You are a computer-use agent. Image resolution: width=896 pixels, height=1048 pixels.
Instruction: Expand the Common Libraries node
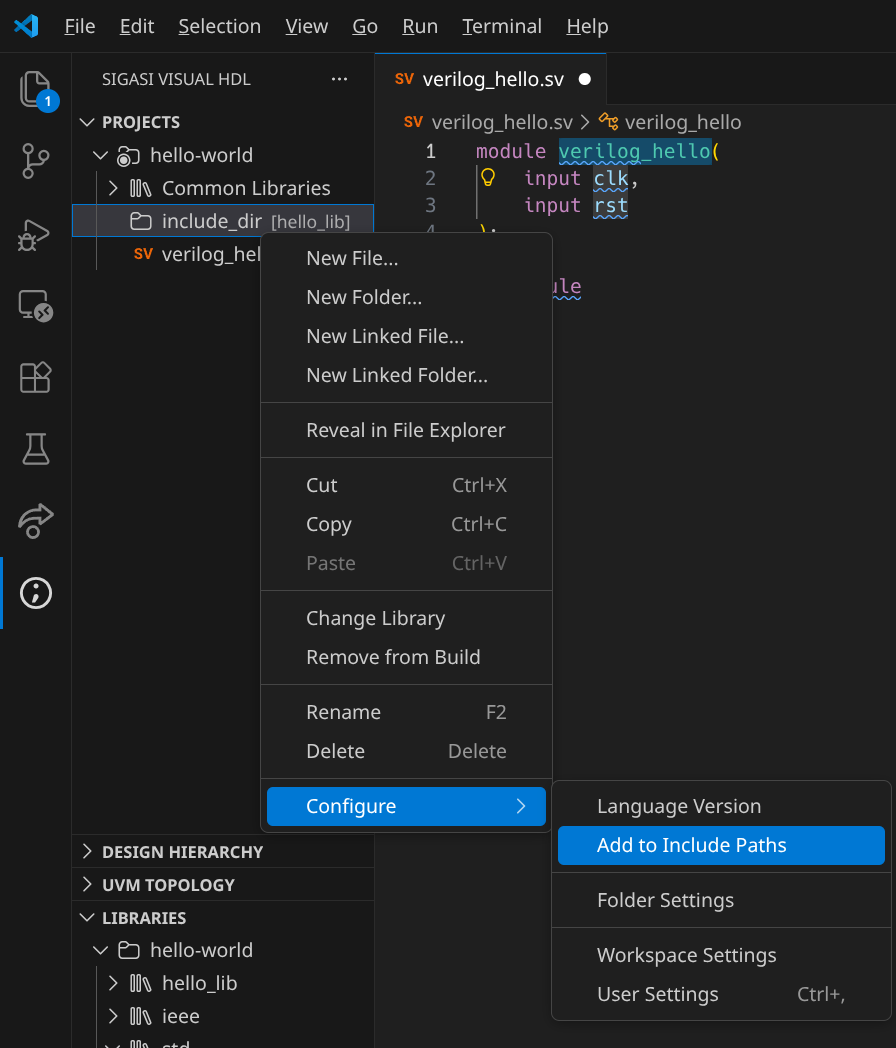tap(113, 188)
